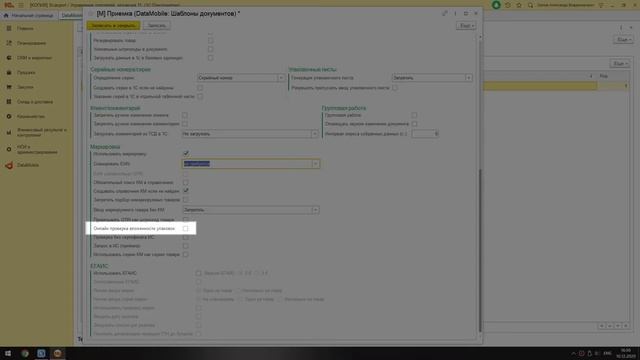Click the system clock in taskbar
This screenshot has width=640, height=360.
(625, 353)
